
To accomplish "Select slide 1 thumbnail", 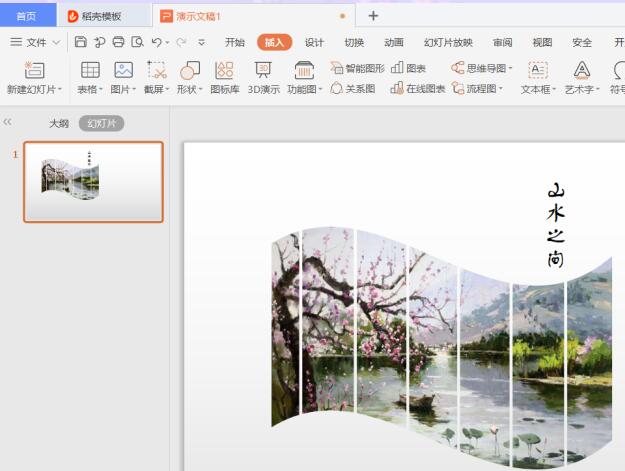I will (x=94, y=182).
